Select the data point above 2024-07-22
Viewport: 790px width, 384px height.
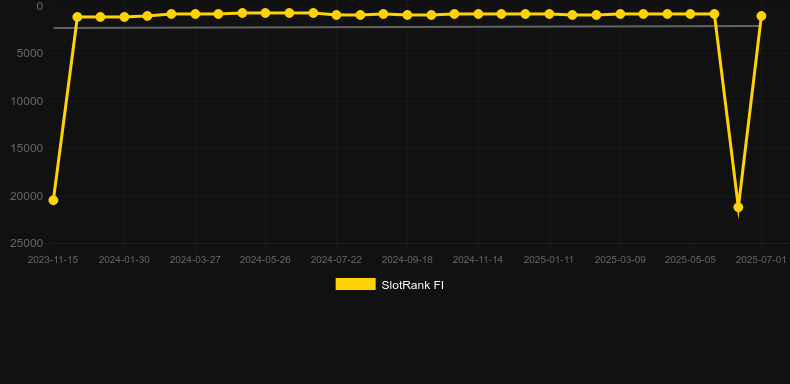coord(337,15)
